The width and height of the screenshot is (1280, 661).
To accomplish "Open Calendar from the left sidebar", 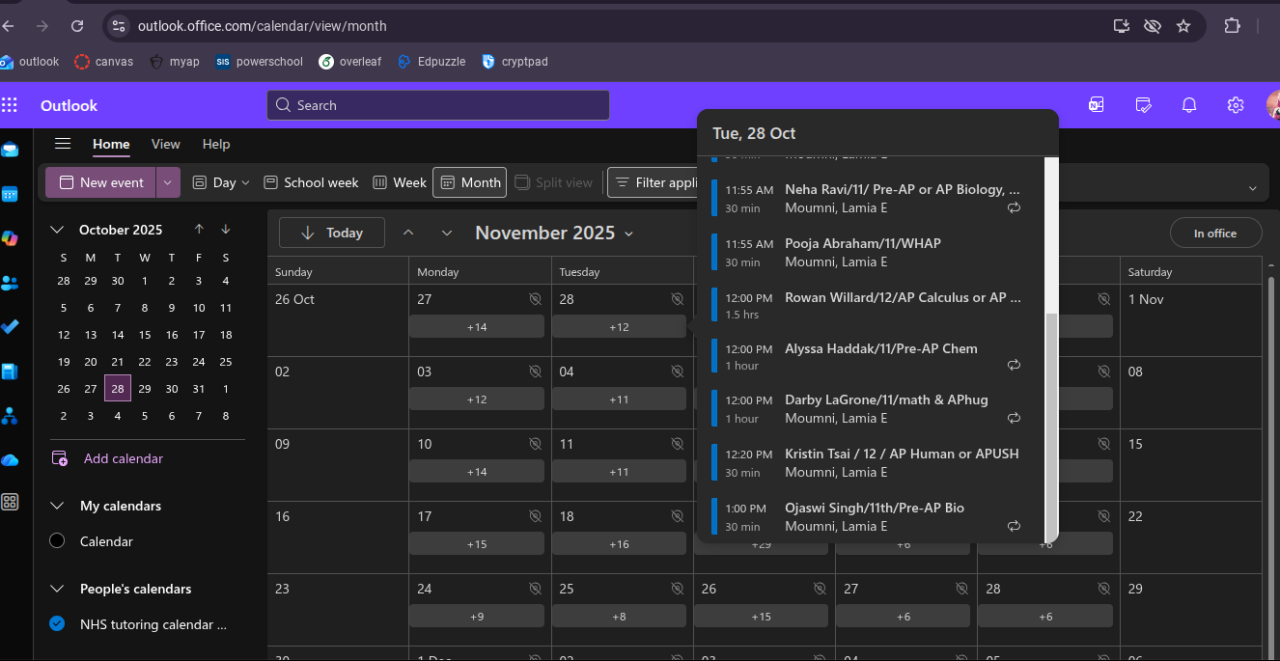I will [x=10, y=194].
